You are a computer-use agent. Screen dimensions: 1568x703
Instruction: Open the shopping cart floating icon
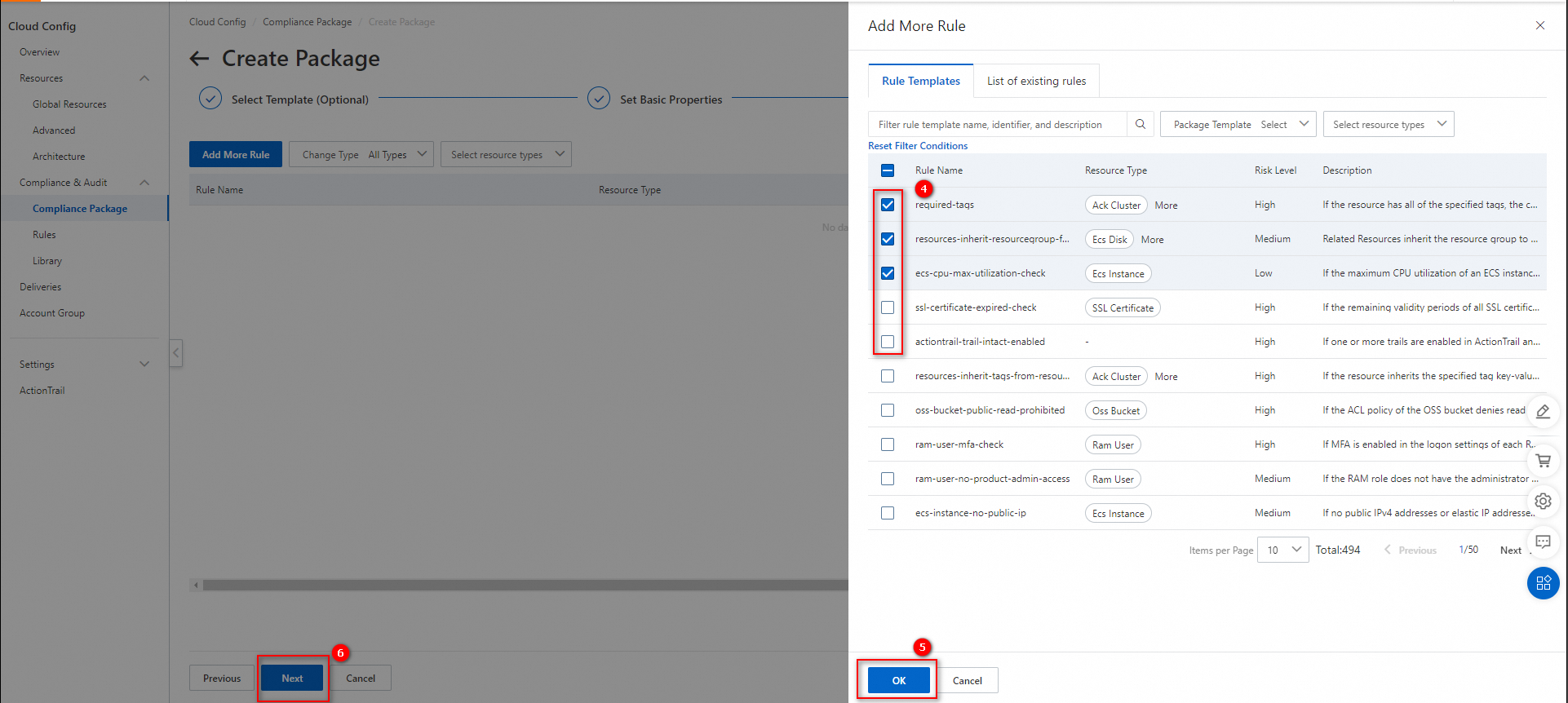coord(1543,461)
